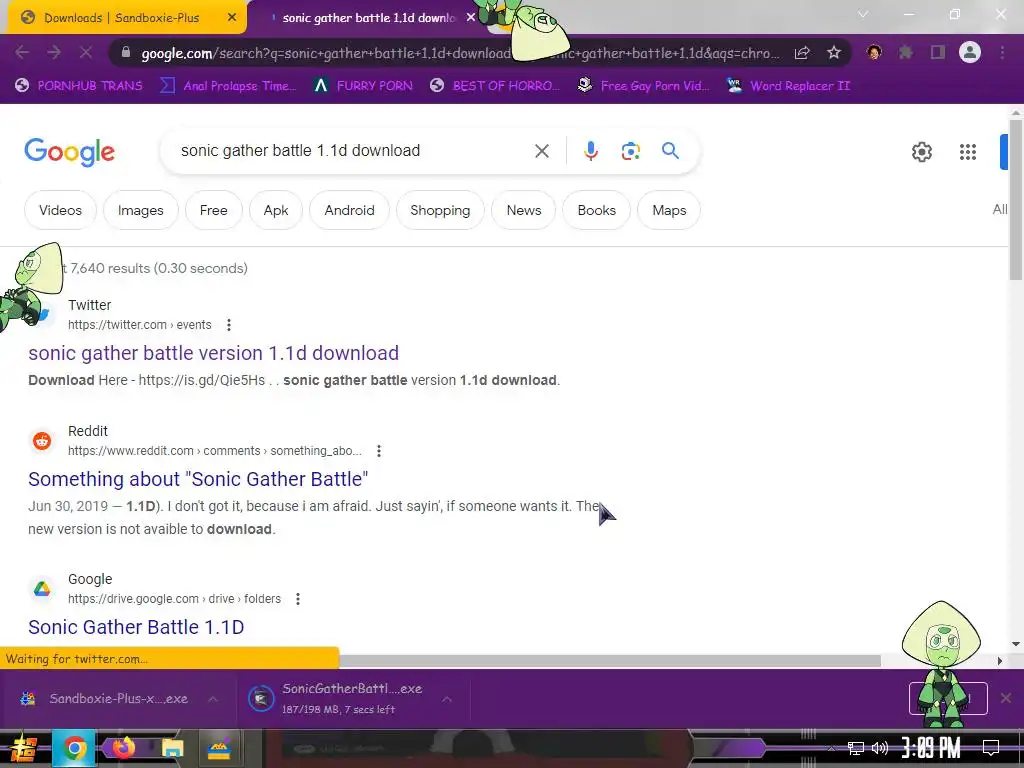Open the Chrome three-dot menu
The height and width of the screenshot is (768, 1024).
(x=1002, y=52)
